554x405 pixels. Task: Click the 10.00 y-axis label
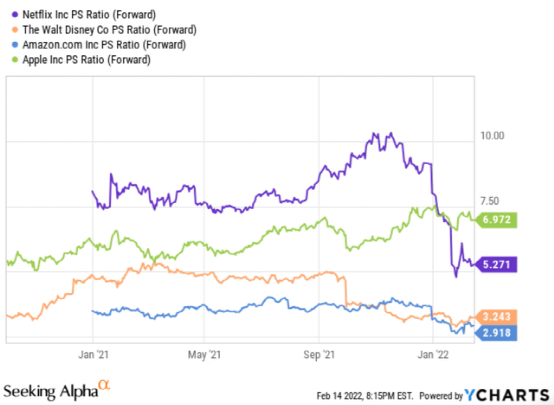[x=492, y=136]
